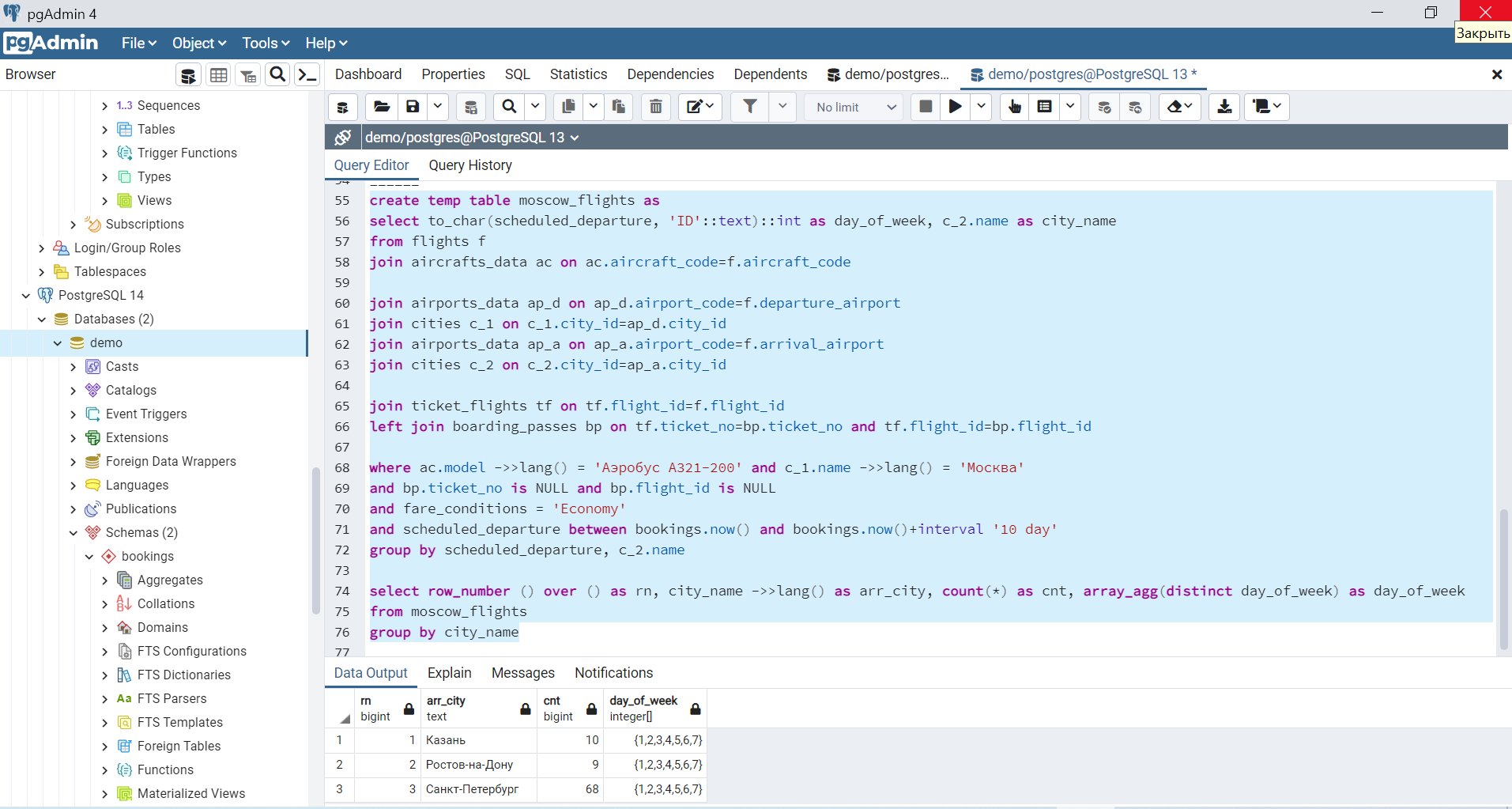This screenshot has height=809, width=1512.
Task: Open Clear eraser dropdown
Action: [1180, 107]
